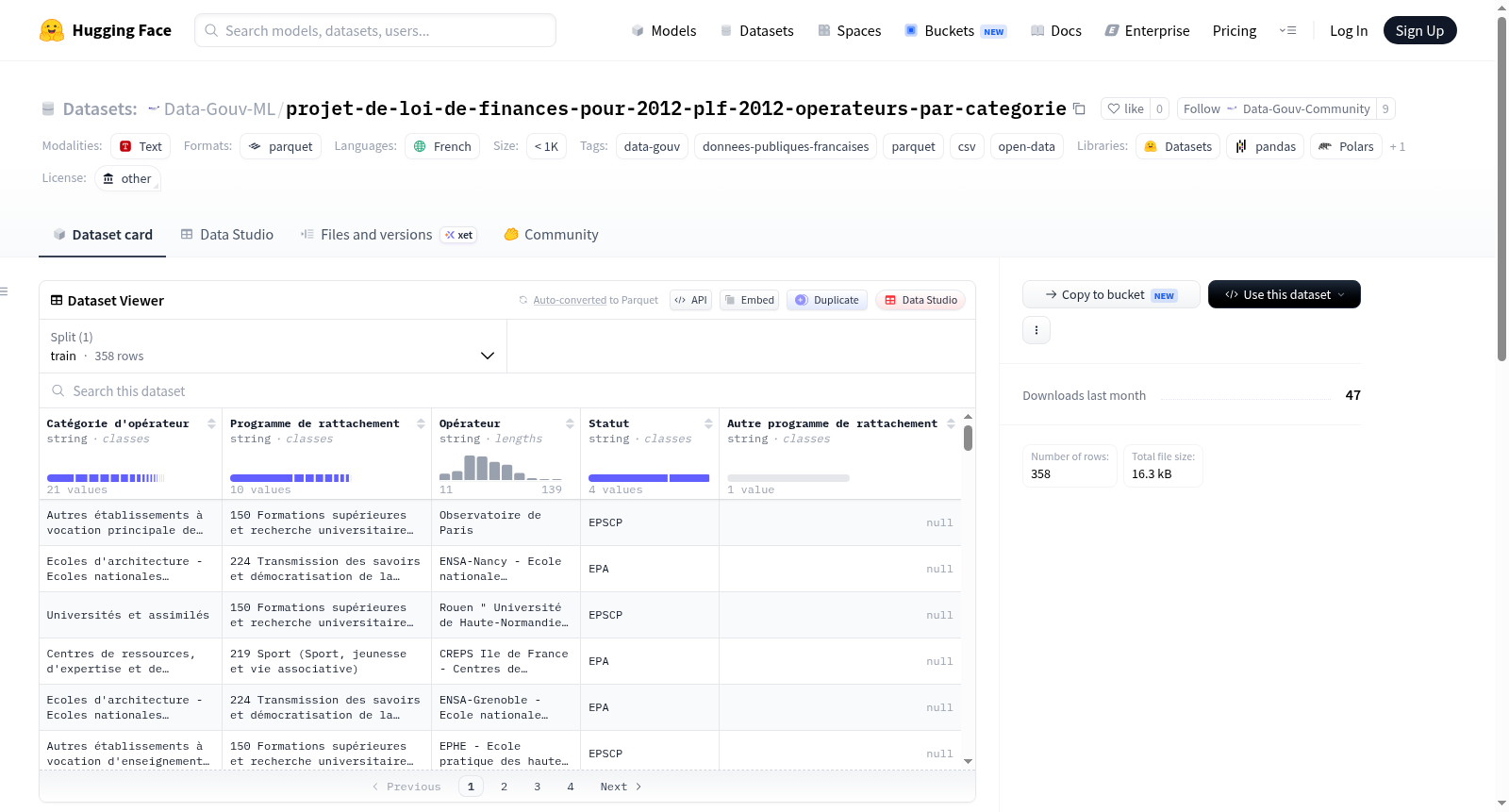1509x812 pixels.
Task: Click the Sign Up button
Action: 1419,30
